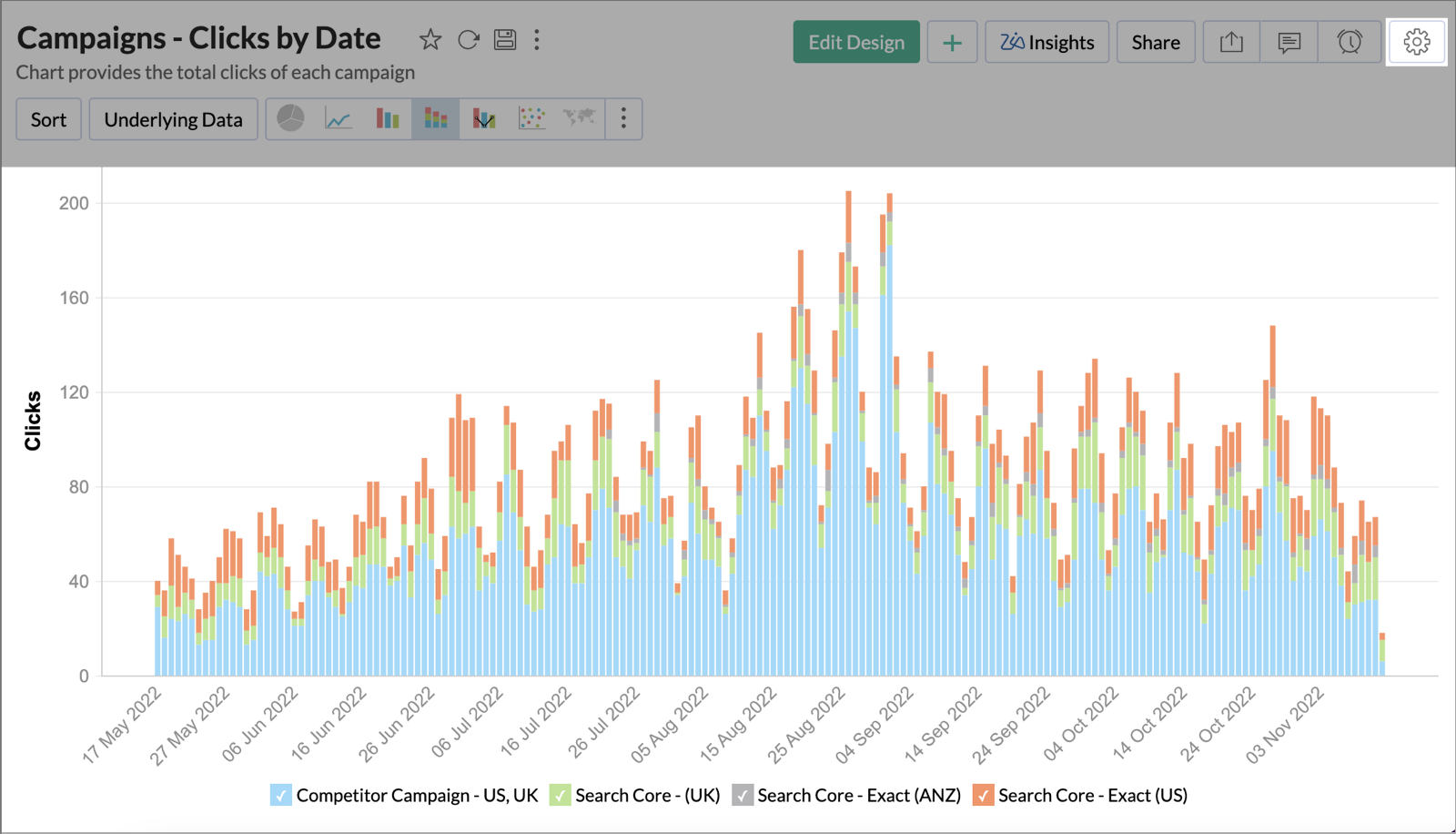Click the Edit Design button
1456x834 pixels.
[855, 41]
